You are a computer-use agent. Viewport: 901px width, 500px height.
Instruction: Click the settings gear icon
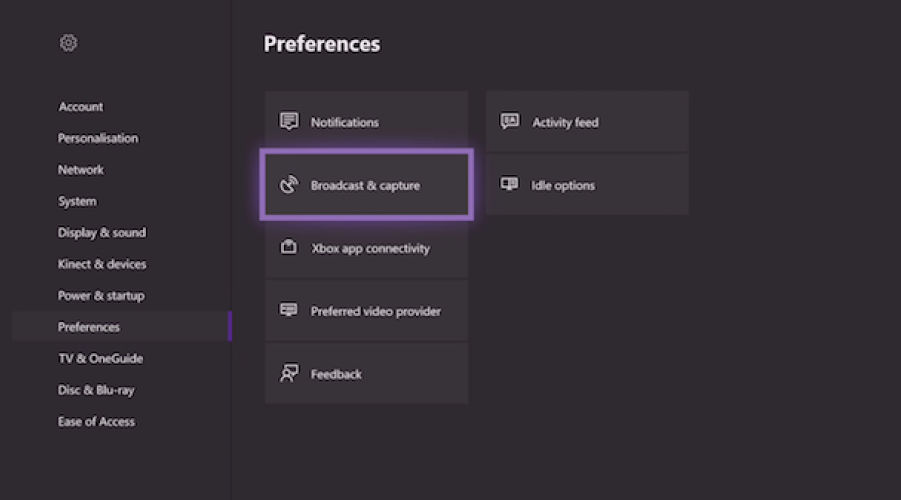tap(68, 43)
